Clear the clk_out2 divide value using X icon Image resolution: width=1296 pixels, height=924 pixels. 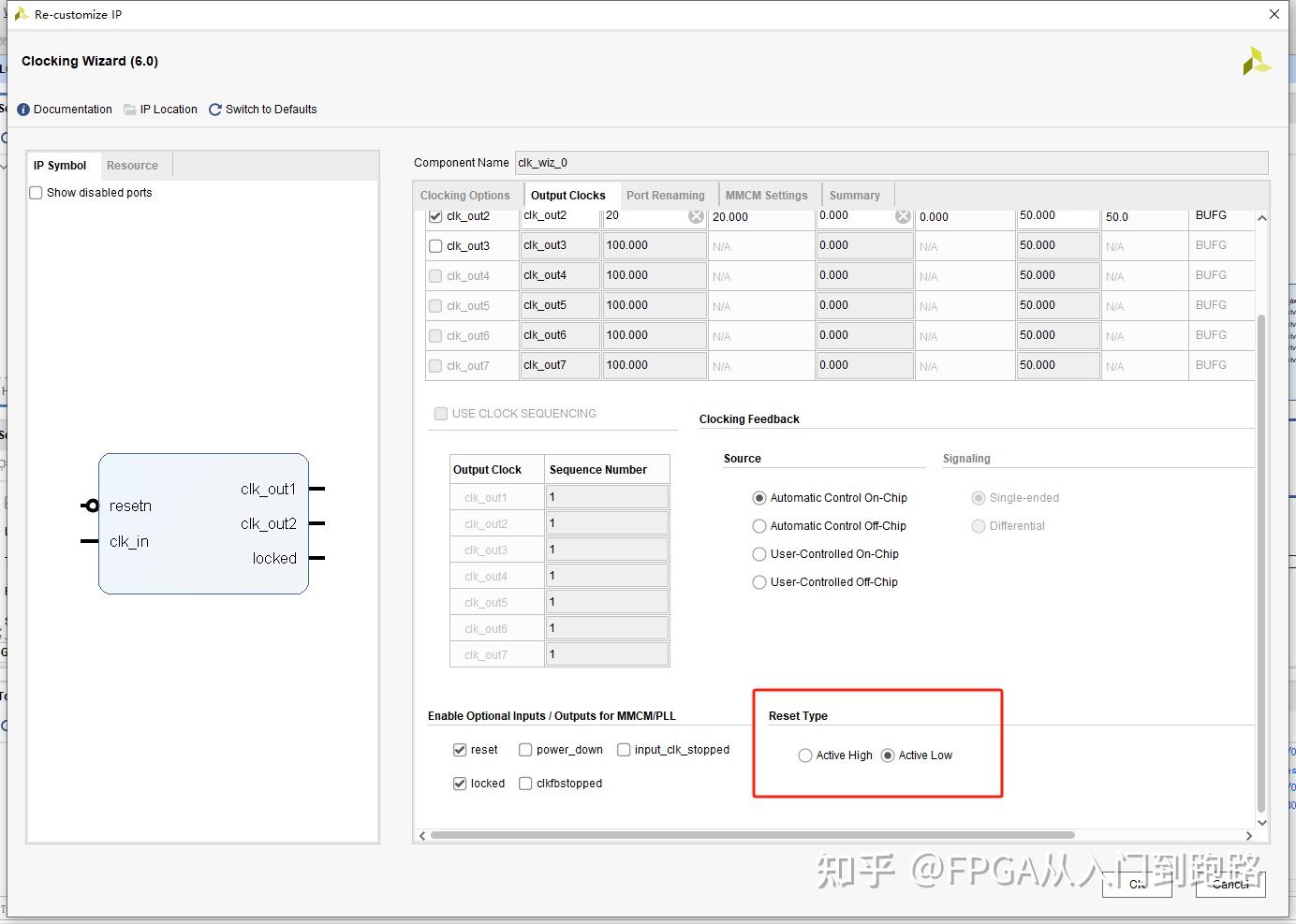[x=696, y=215]
